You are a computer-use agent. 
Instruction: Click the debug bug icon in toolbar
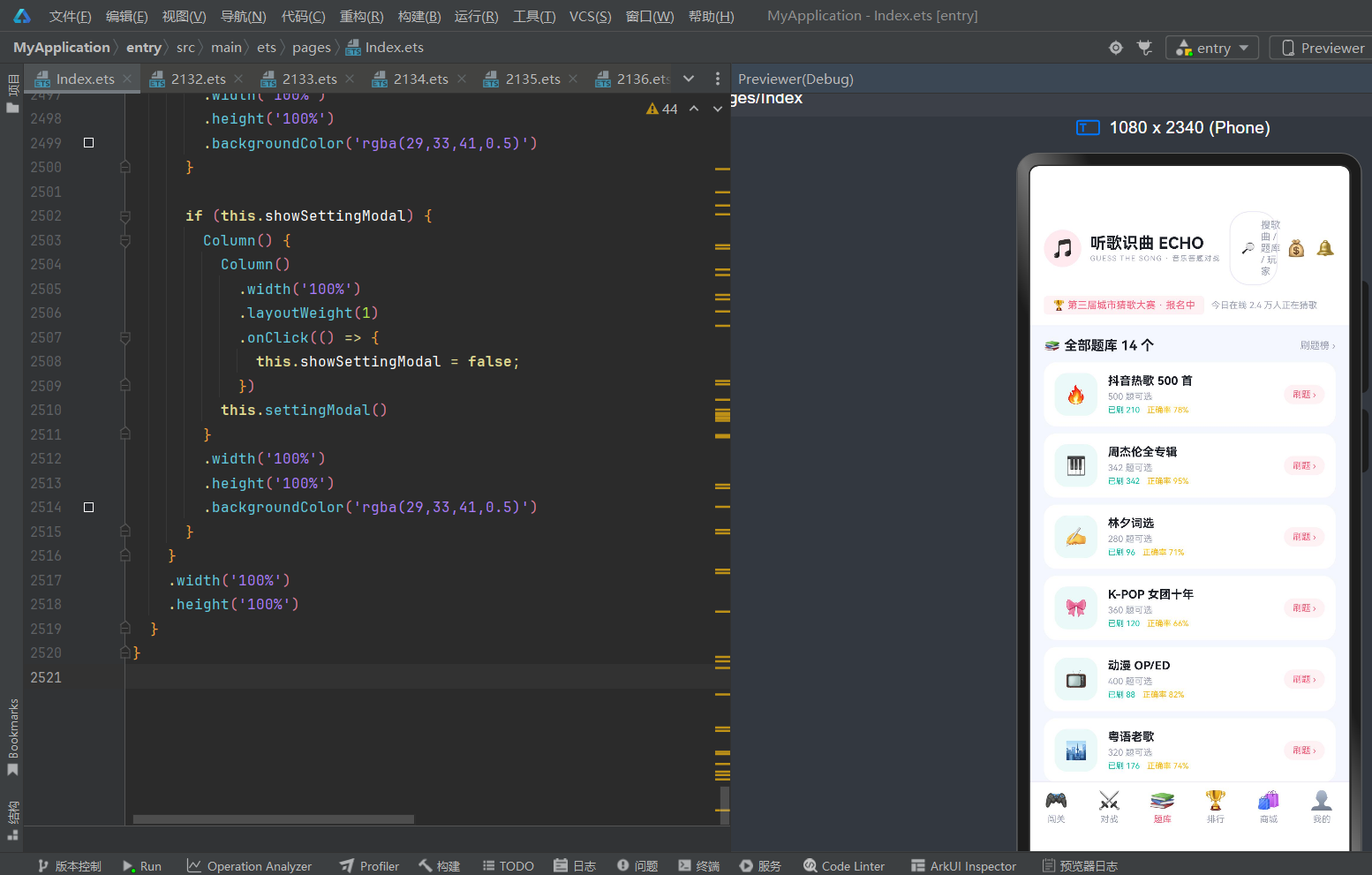coord(1145,48)
